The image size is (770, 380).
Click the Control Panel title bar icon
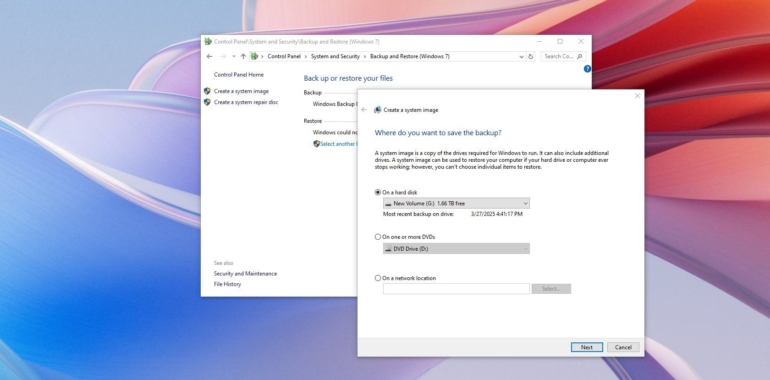pyautogui.click(x=208, y=42)
